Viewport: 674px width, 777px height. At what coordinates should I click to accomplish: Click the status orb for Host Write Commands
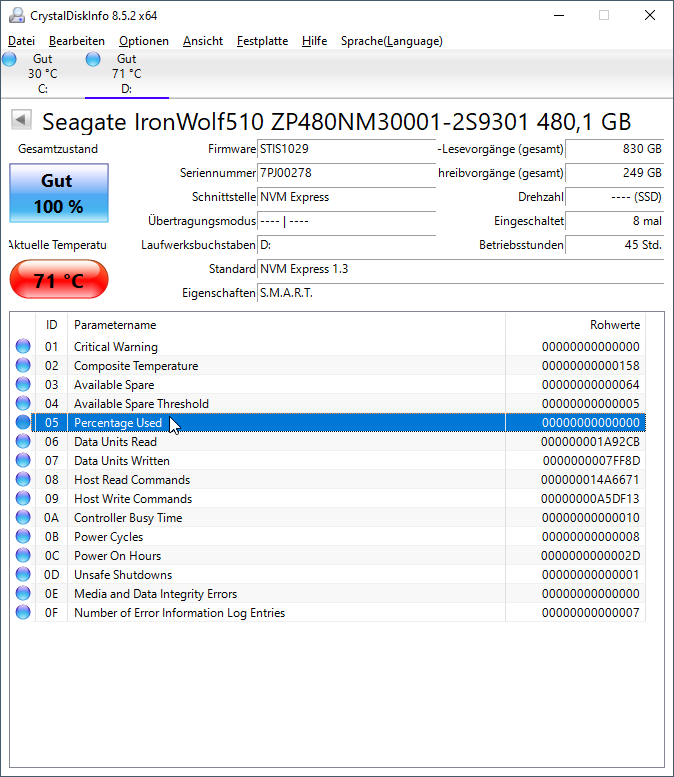point(23,498)
